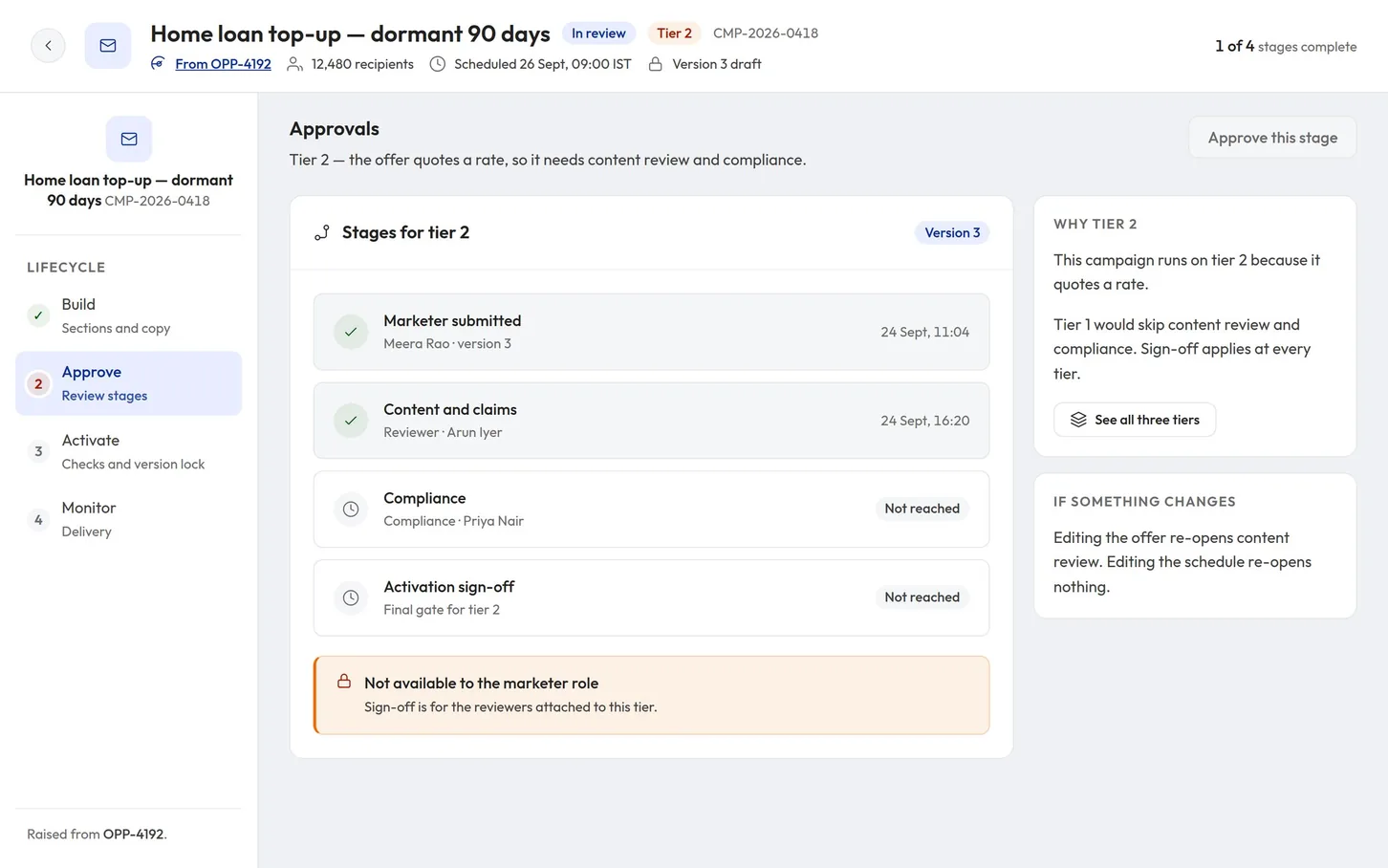This screenshot has width=1388, height=868.
Task: Click Not reached badge on Activation sign-off
Action: click(922, 597)
